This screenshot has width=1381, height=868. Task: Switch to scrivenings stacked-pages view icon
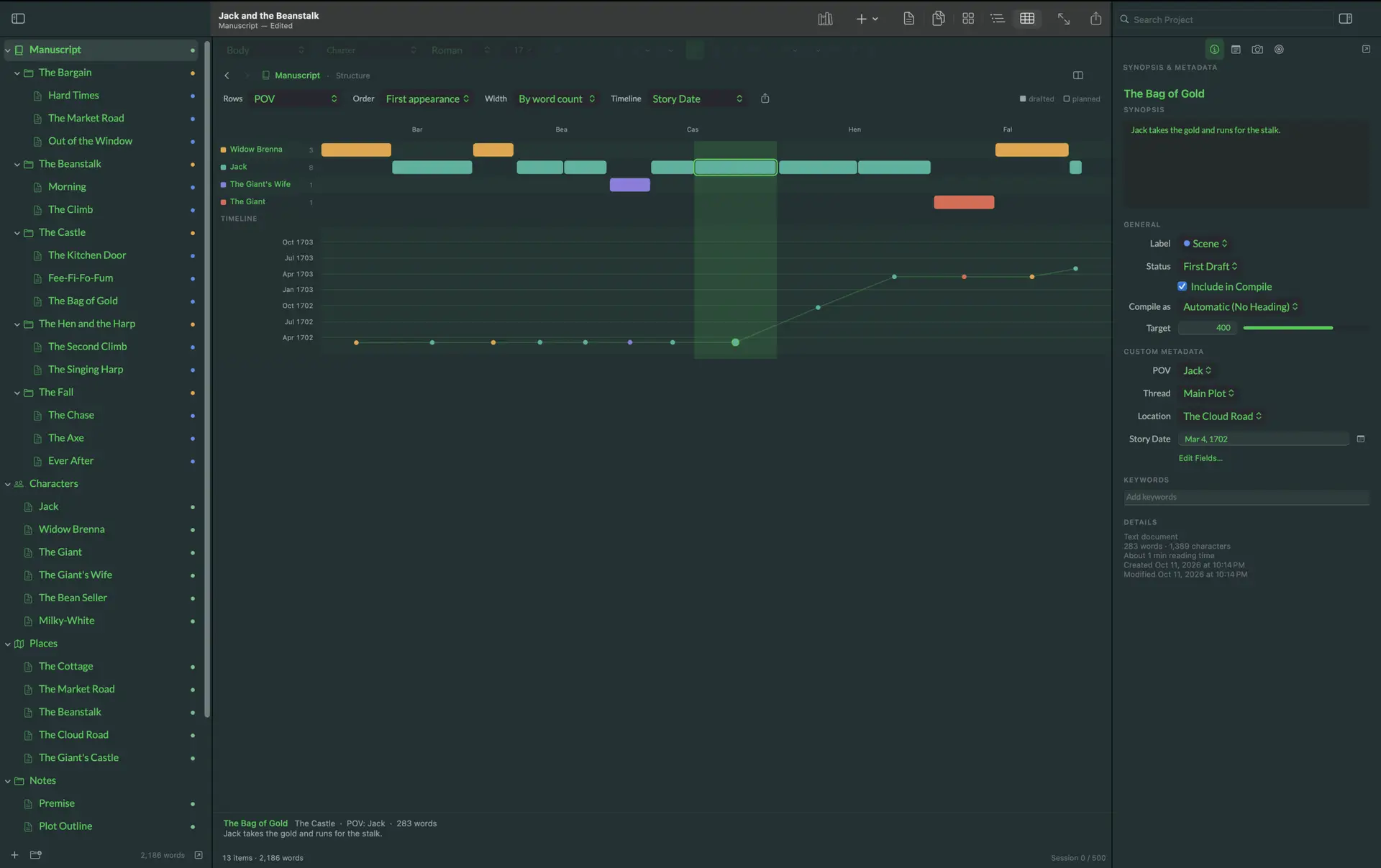tap(938, 19)
